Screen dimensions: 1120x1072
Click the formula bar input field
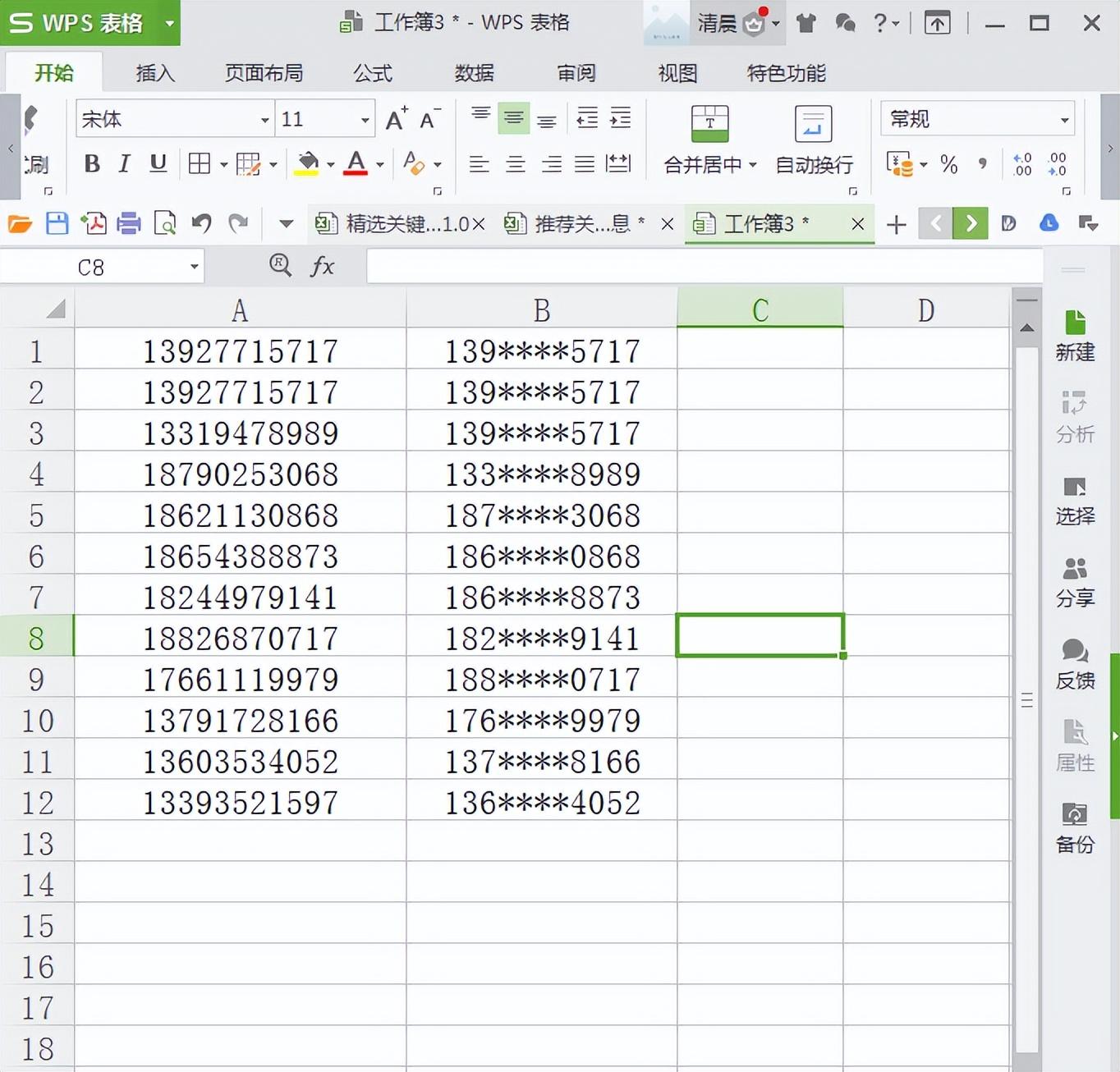pyautogui.click(x=705, y=267)
